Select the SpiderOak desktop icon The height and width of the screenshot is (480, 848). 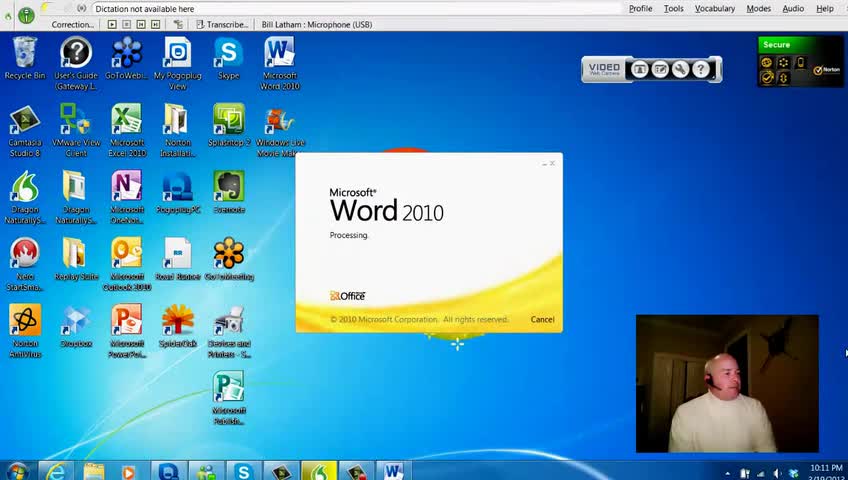tap(177, 326)
